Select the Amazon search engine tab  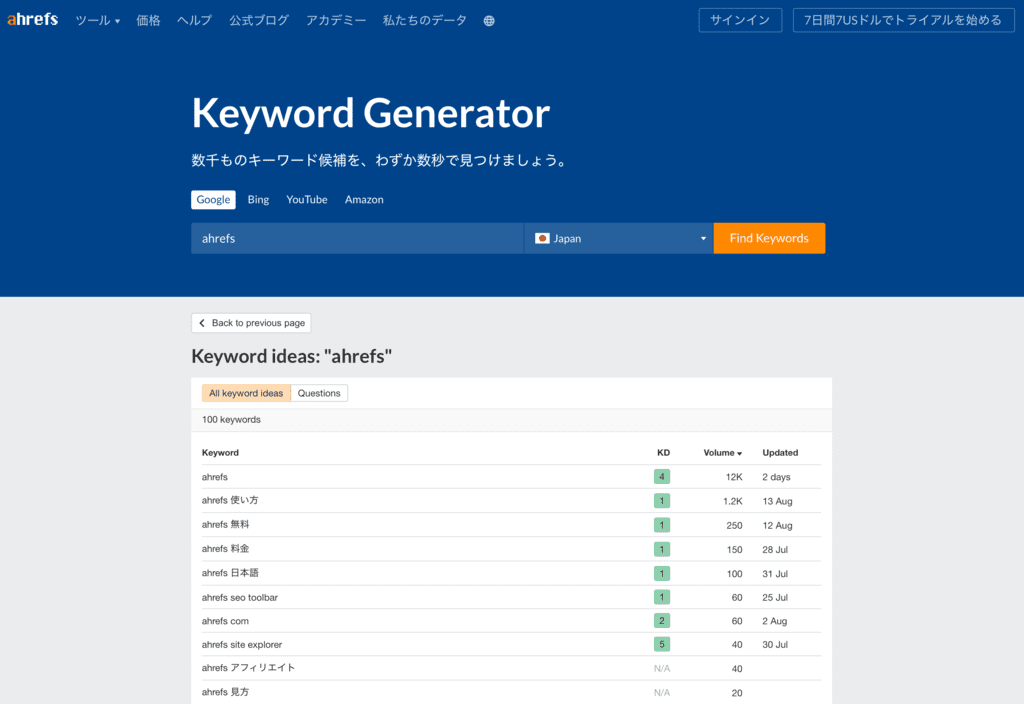tap(364, 200)
